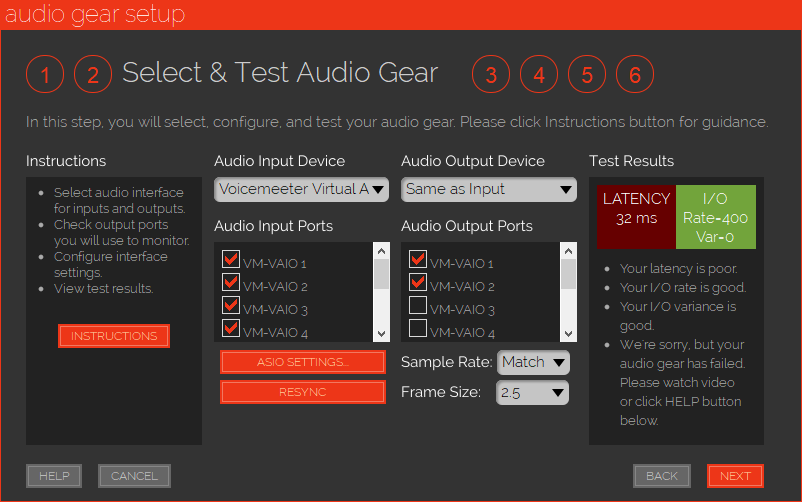Uncheck VM-VAIO 1 input port

231,261
